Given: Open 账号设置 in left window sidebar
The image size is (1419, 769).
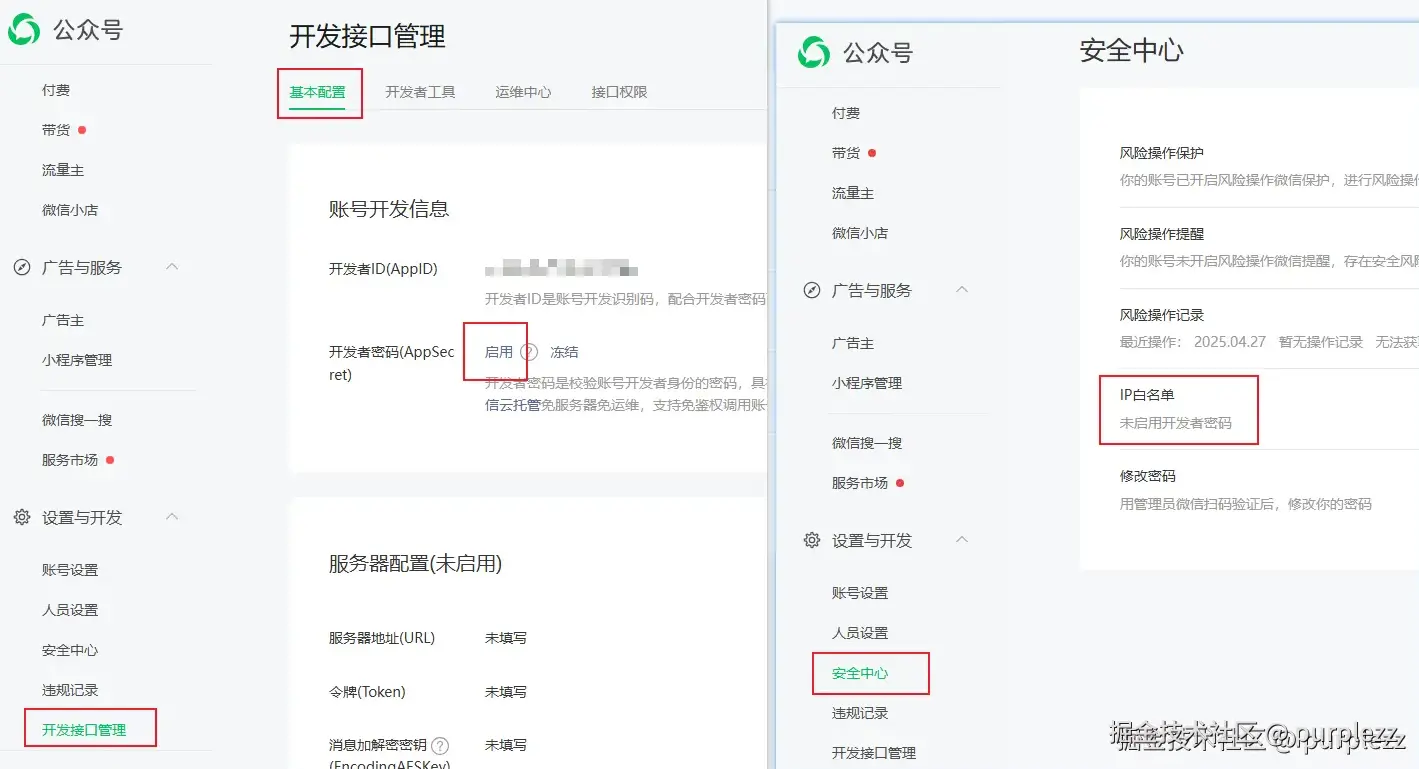Looking at the screenshot, I should pos(70,570).
